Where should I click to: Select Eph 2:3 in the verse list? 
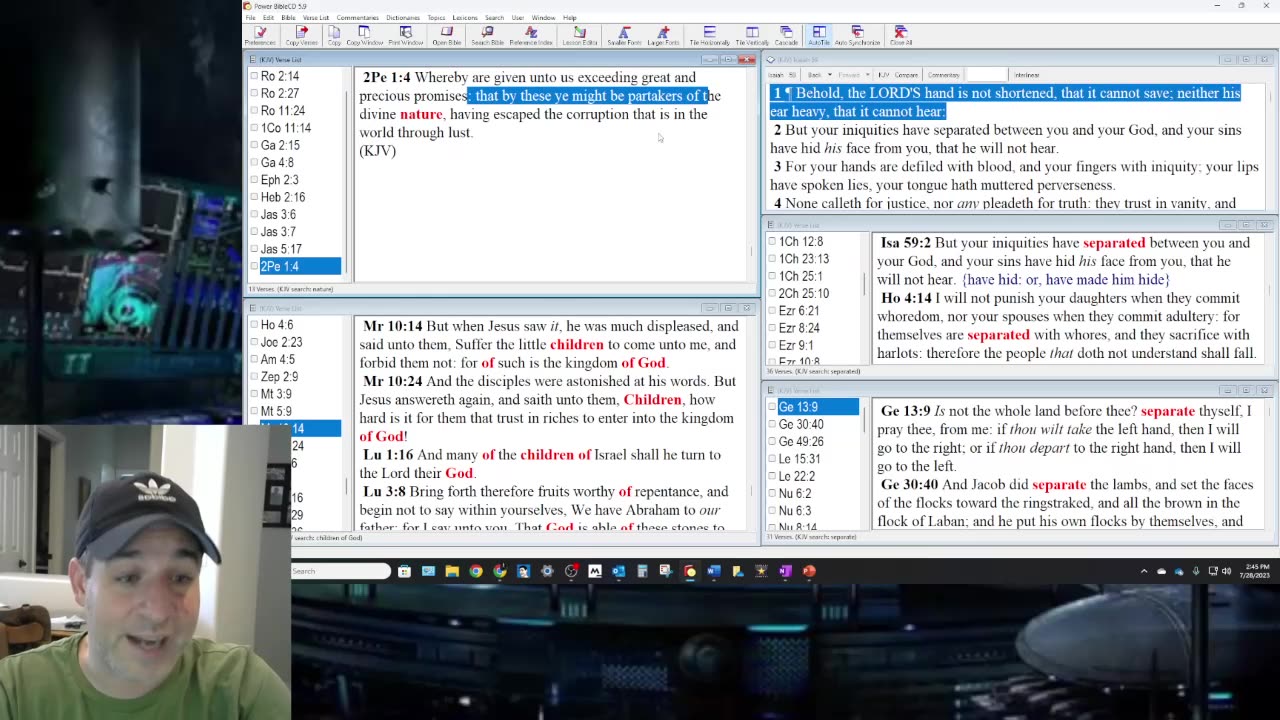pyautogui.click(x=279, y=180)
